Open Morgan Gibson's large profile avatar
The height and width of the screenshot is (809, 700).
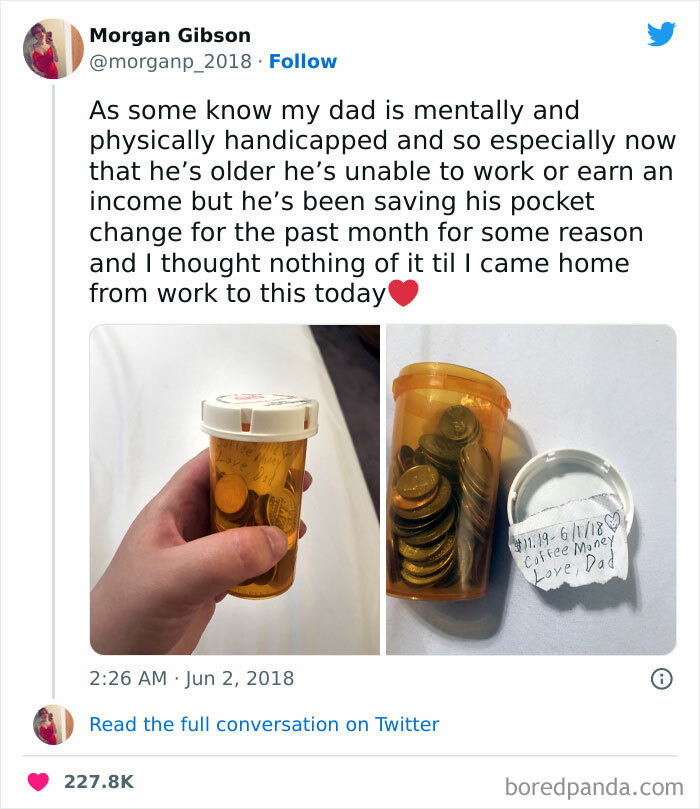coord(53,49)
